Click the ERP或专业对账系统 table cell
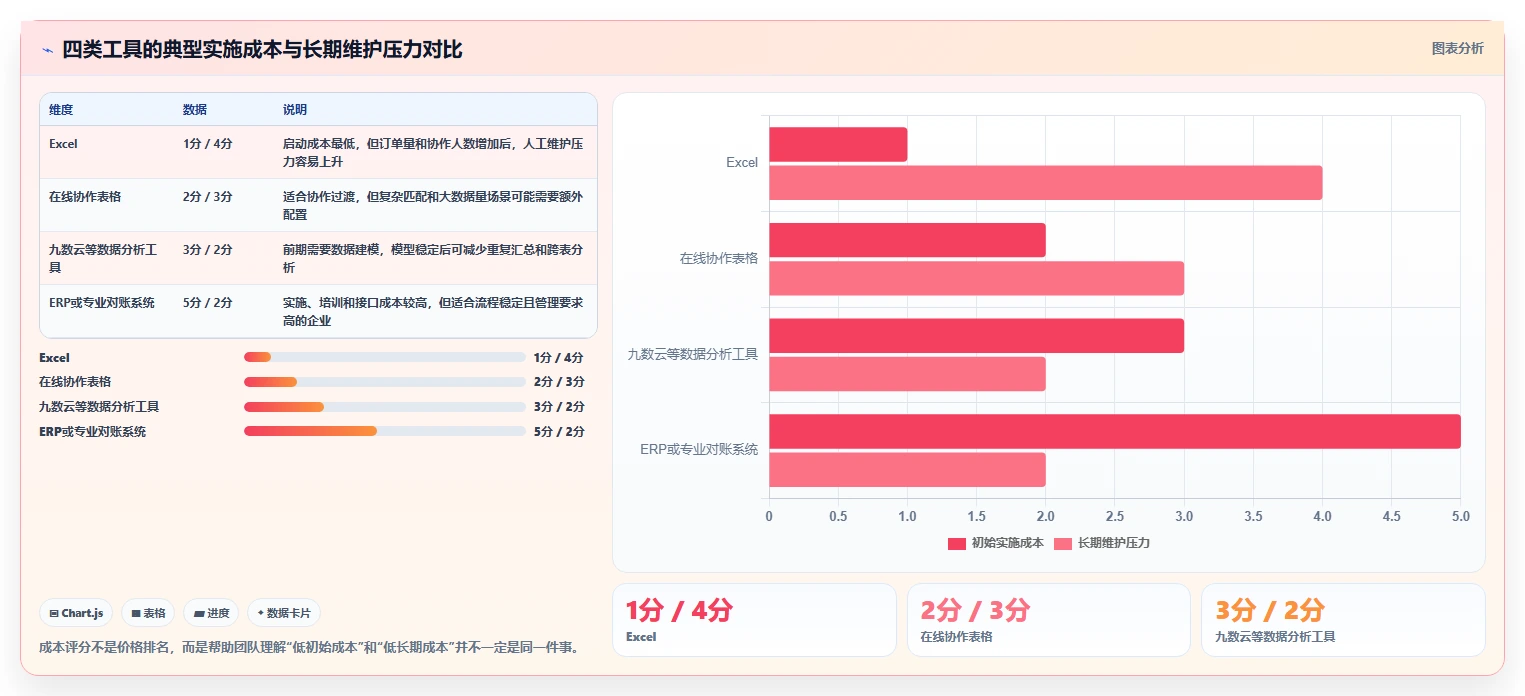The height and width of the screenshot is (696, 1525). click(x=102, y=303)
